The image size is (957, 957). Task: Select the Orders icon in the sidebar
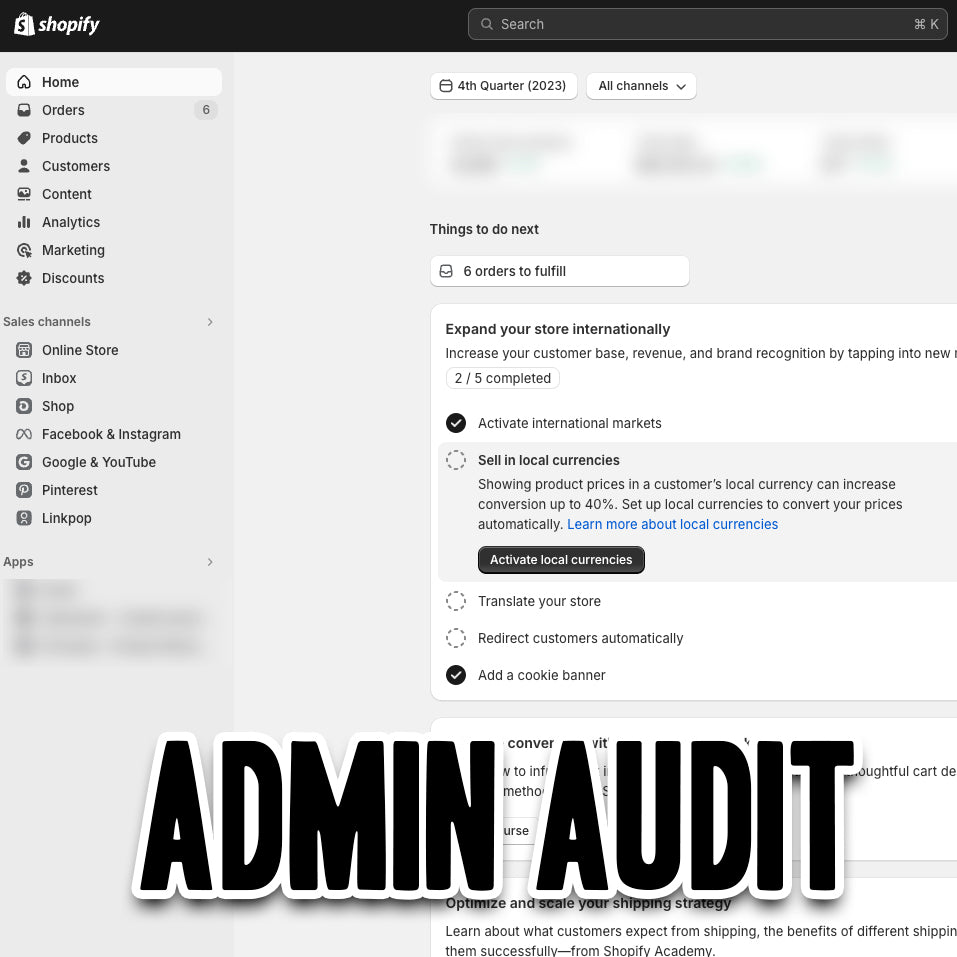click(23, 110)
